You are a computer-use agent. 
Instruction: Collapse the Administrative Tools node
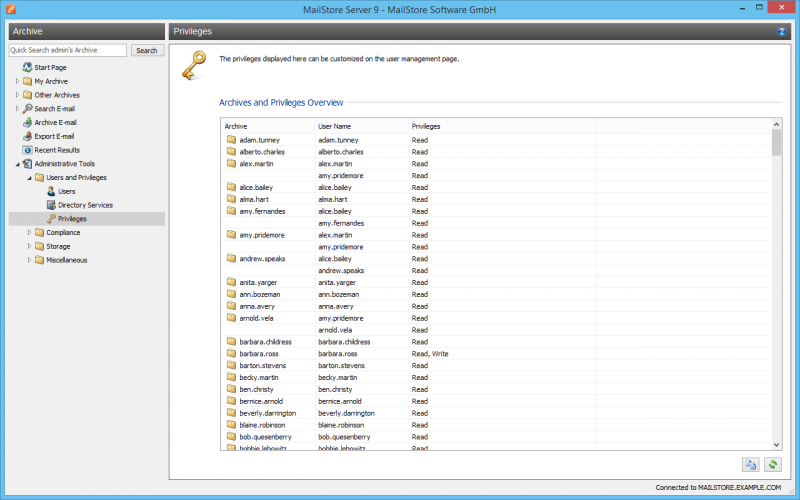(17, 164)
